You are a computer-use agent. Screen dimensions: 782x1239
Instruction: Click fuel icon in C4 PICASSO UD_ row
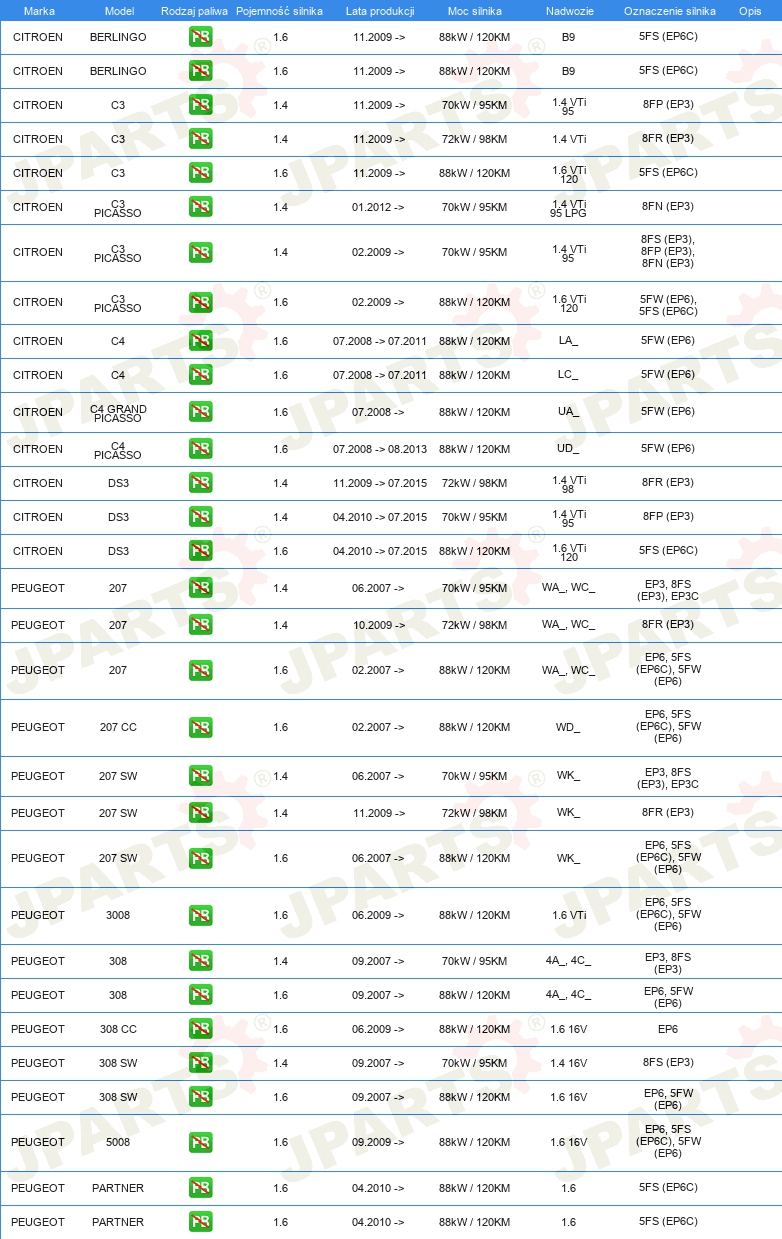pos(200,449)
